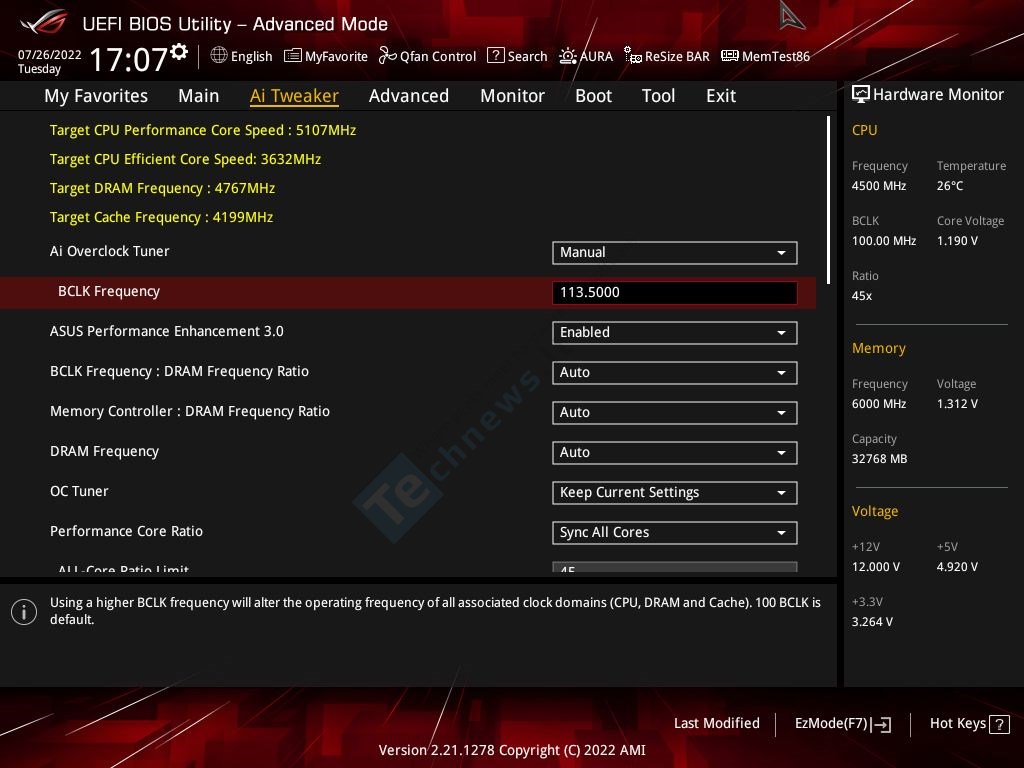Click the 4500 MHz CPU frequency value
This screenshot has height=768, width=1024.
tap(879, 185)
